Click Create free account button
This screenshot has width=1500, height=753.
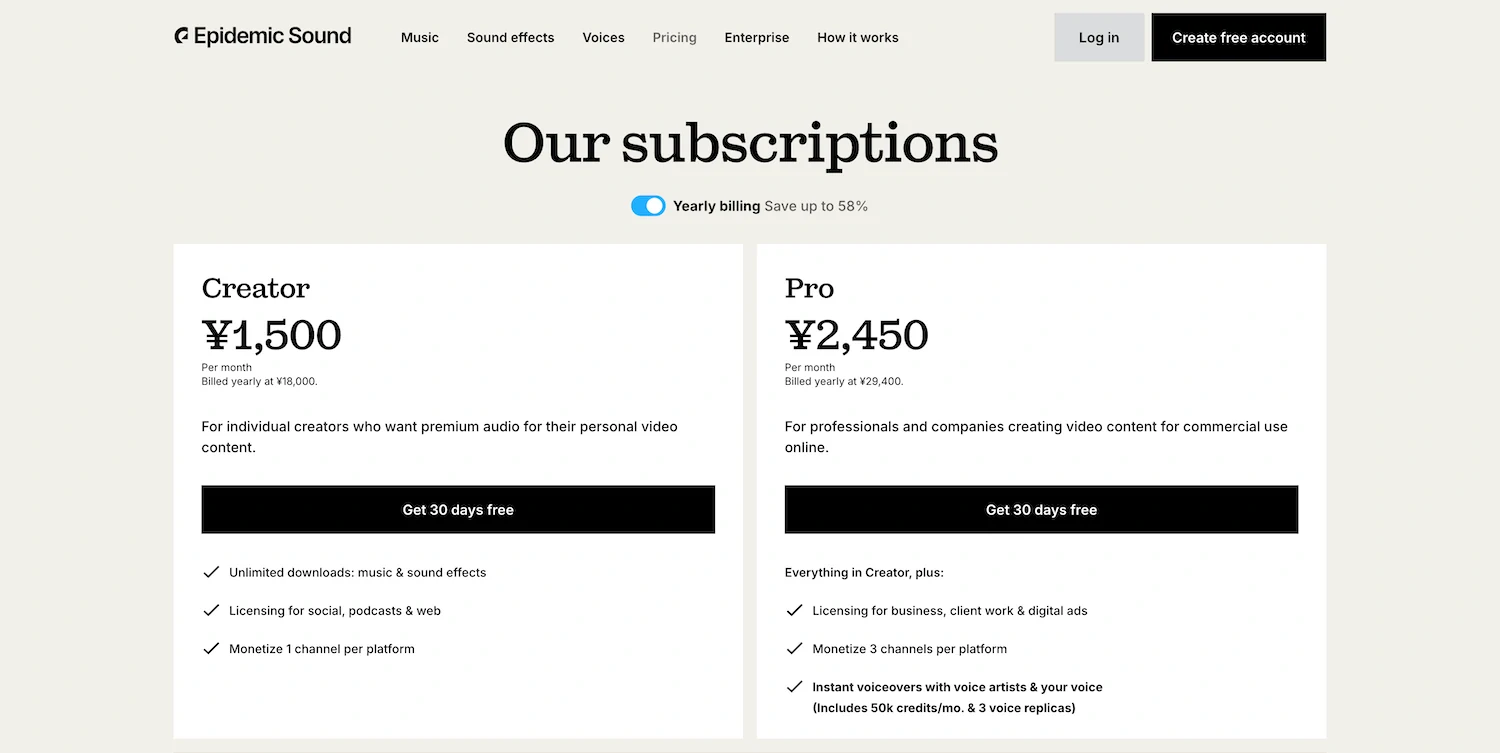click(x=1239, y=38)
